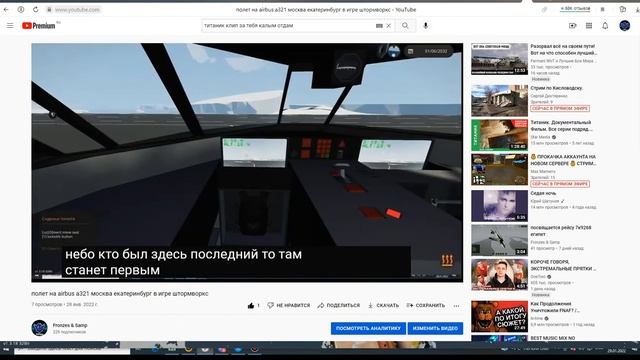Click the video title below the player
The image size is (640, 360).
click(120, 293)
